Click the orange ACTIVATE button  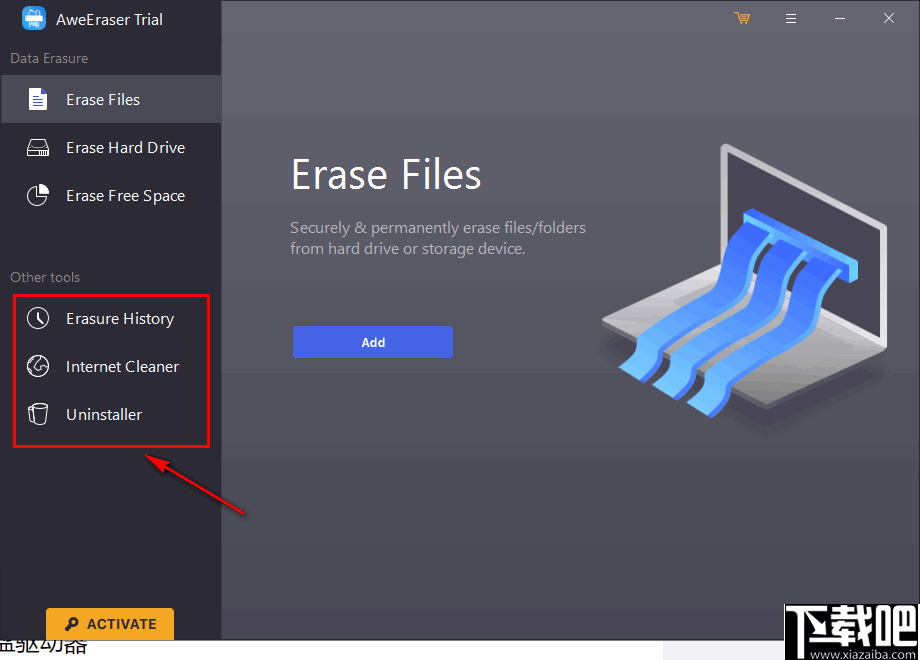coord(110,624)
